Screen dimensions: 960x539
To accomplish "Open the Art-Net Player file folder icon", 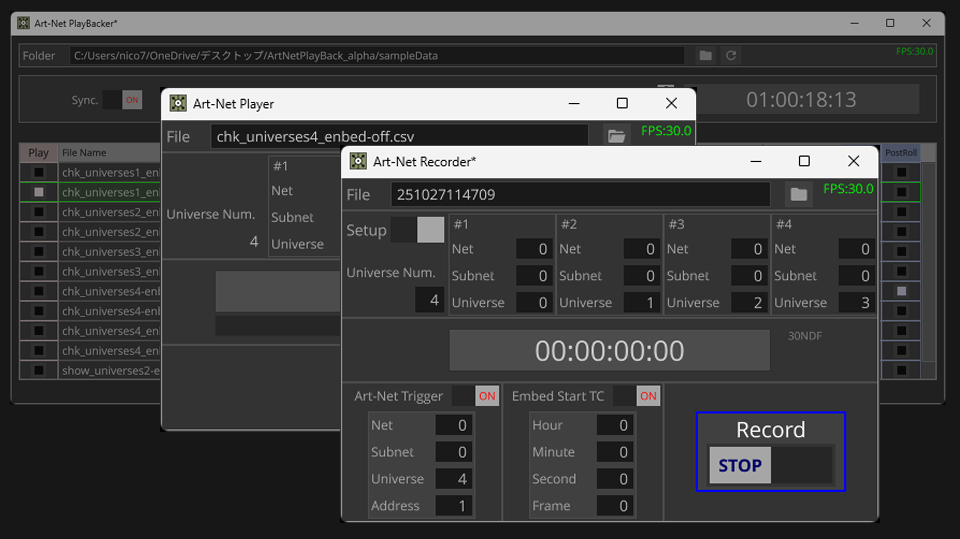I will click(616, 136).
